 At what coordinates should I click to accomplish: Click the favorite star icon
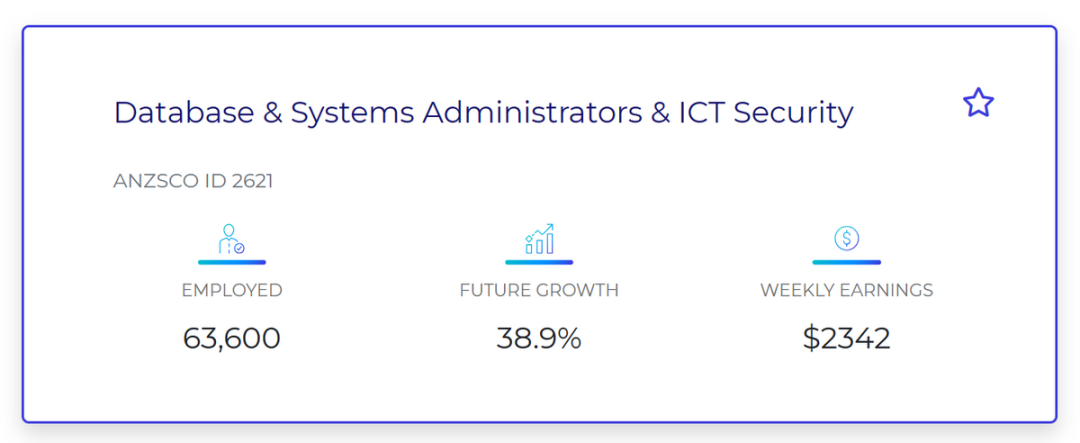[x=978, y=103]
